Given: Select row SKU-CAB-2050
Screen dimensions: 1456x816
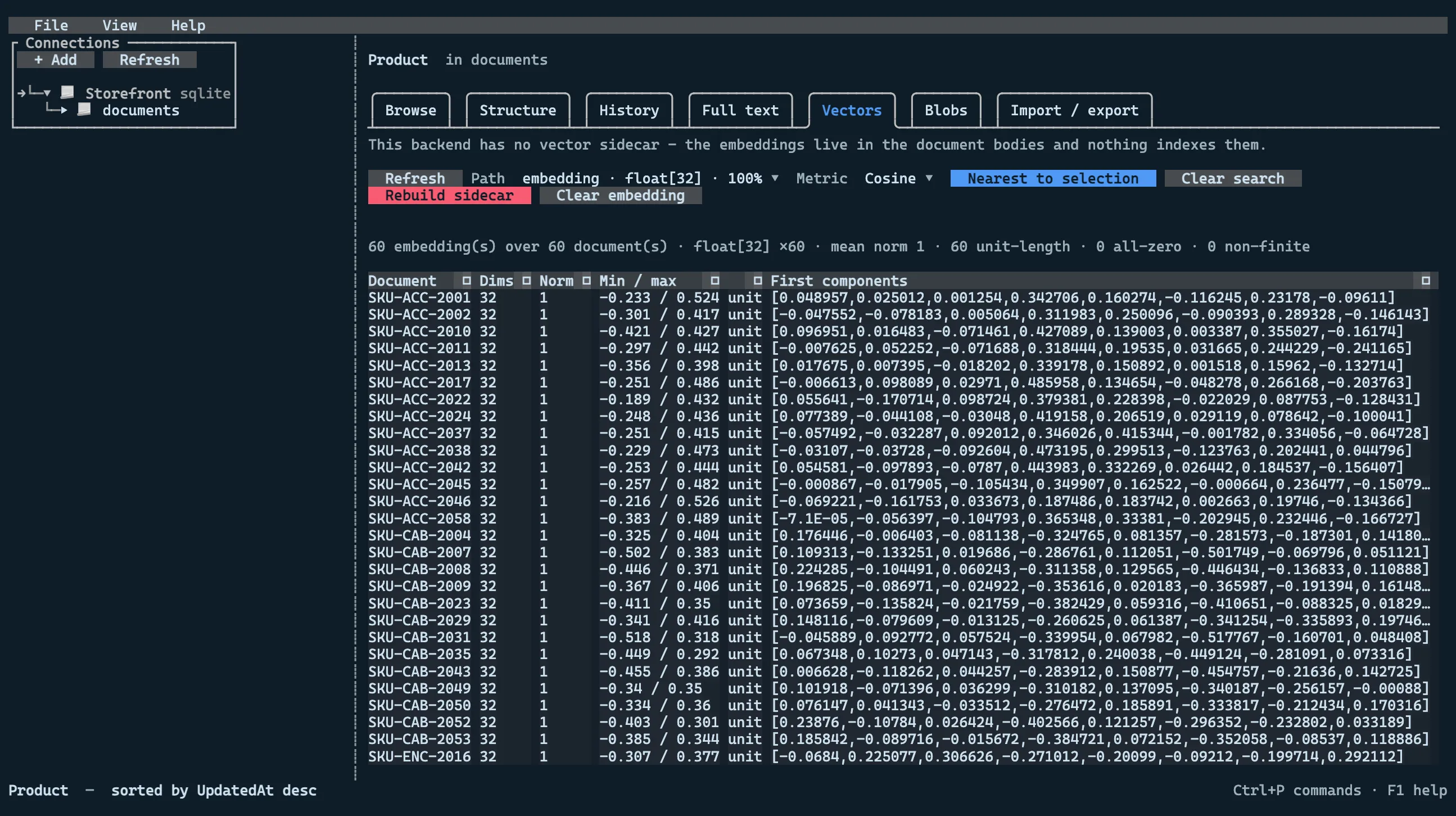Looking at the screenshot, I should tap(903, 706).
